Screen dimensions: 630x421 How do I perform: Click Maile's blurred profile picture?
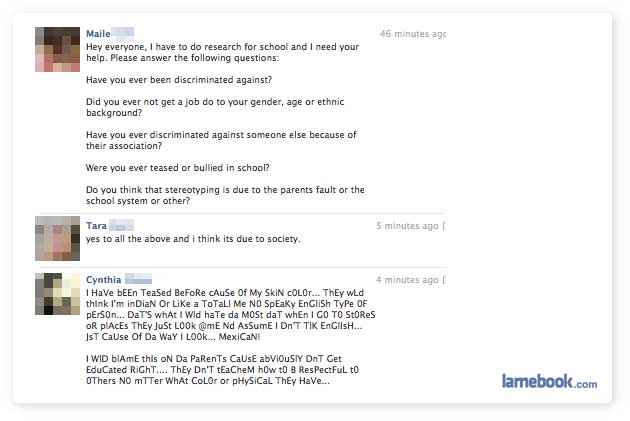pos(55,49)
